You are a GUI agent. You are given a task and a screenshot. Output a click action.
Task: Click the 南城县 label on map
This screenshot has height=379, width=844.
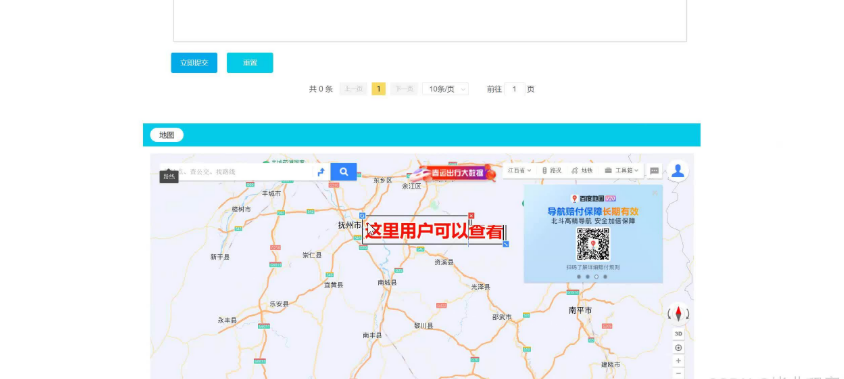pyautogui.click(x=387, y=282)
